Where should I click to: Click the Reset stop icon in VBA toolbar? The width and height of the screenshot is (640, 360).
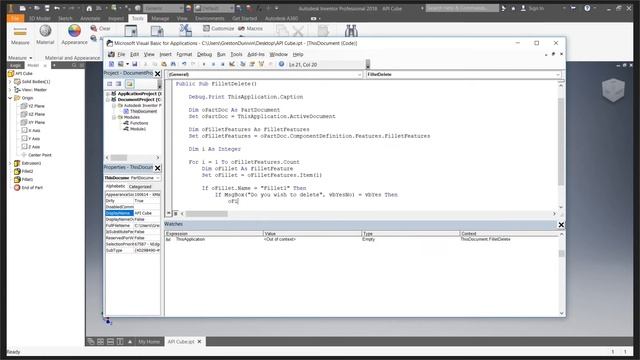coord(222,64)
